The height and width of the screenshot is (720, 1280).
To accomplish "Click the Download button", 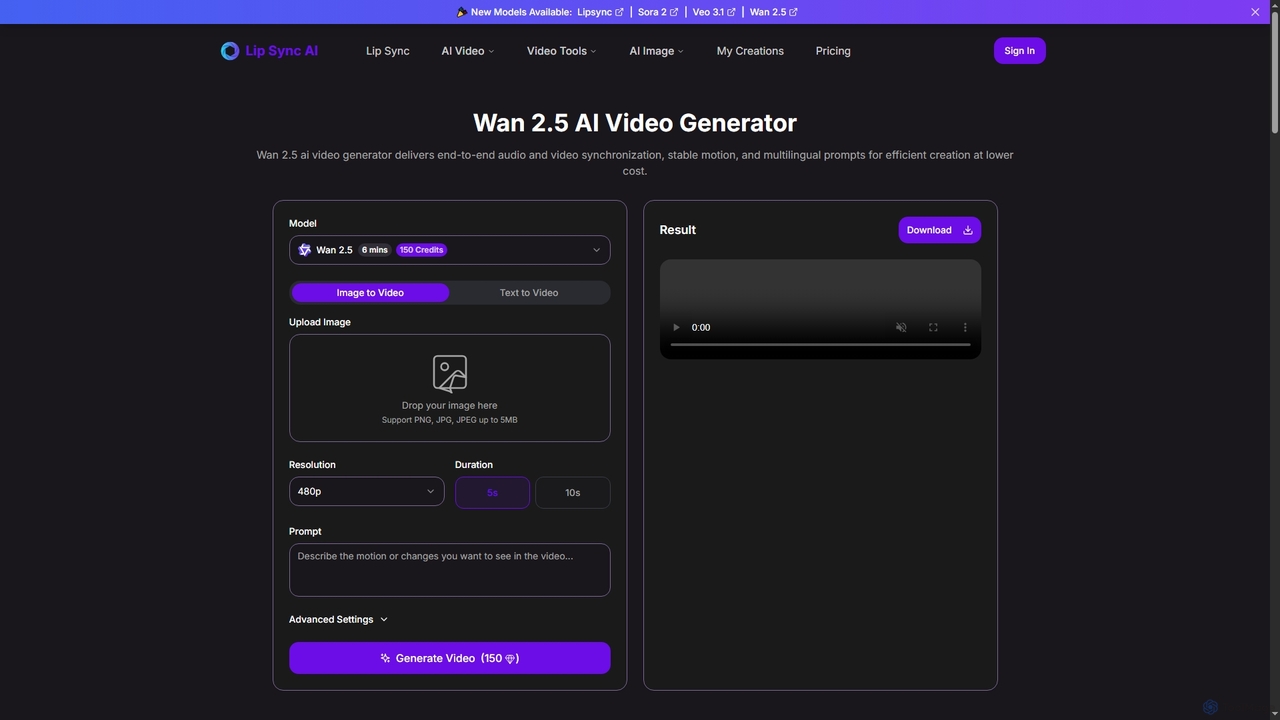I will click(x=940, y=230).
